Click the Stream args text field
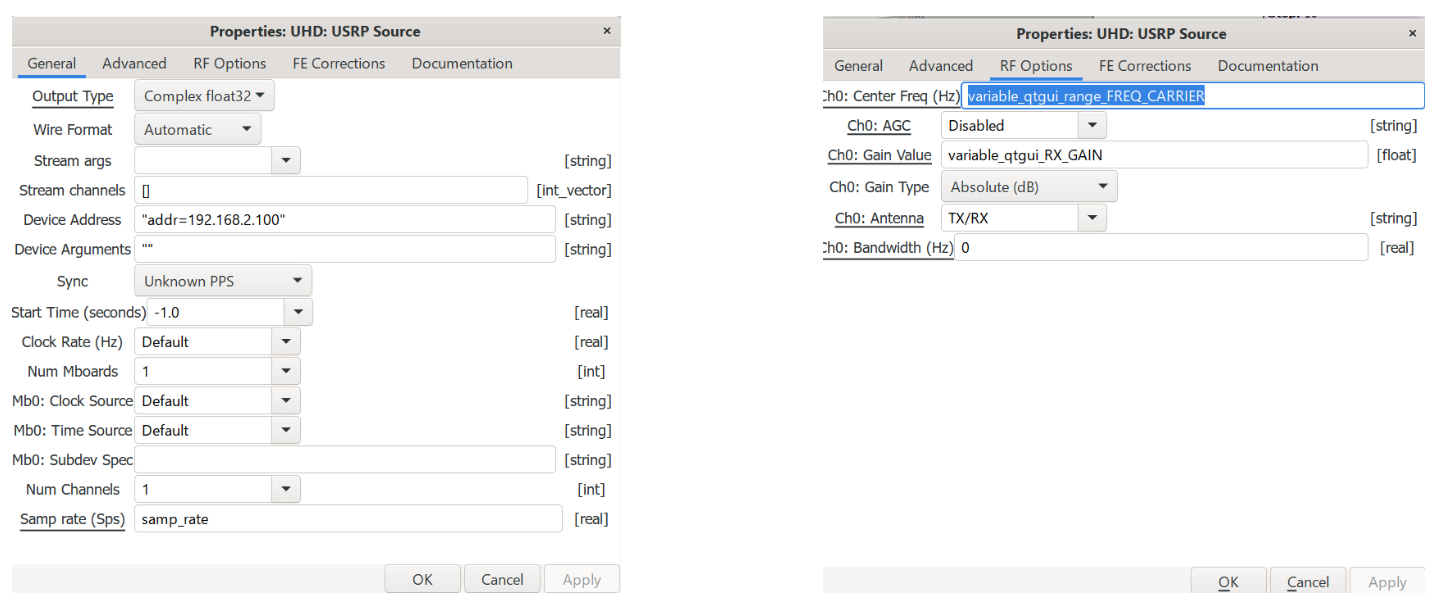Viewport: 1440px width, 615px height. 203,160
